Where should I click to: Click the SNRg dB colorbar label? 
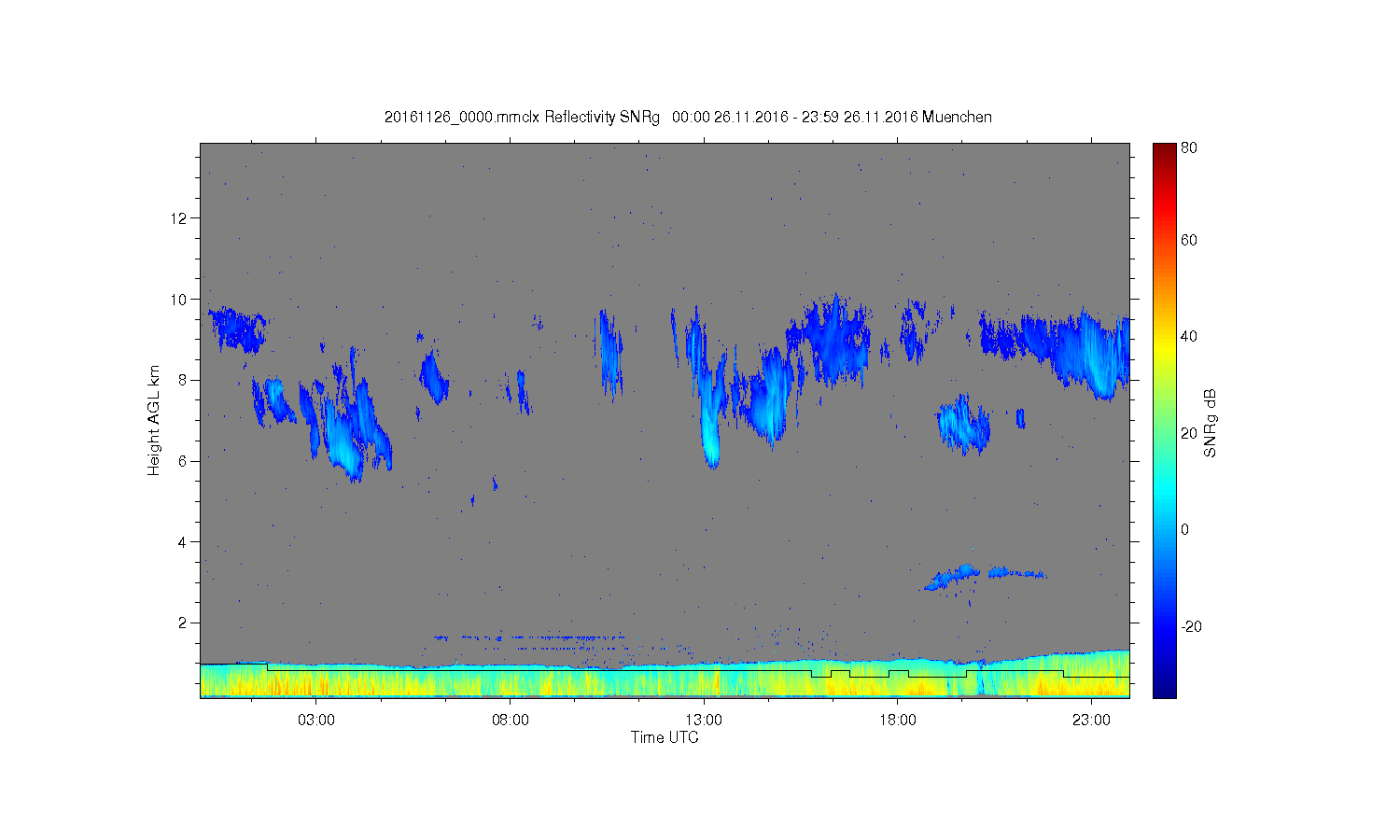click(x=1210, y=423)
